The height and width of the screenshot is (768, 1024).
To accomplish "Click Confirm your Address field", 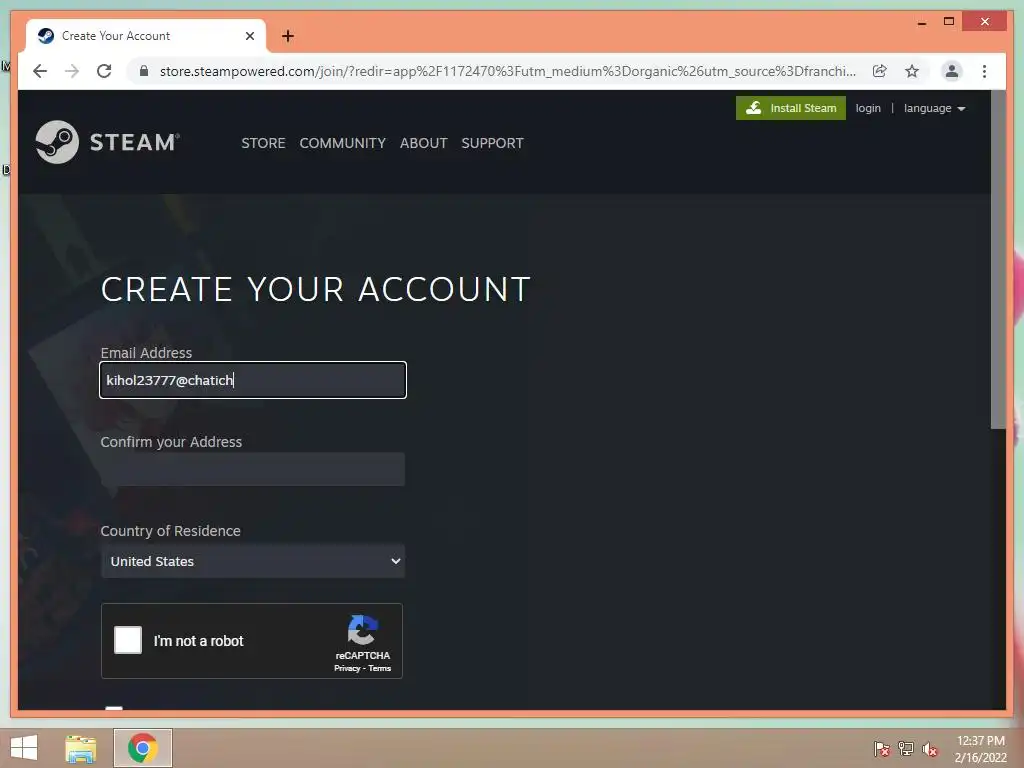I will (253, 469).
